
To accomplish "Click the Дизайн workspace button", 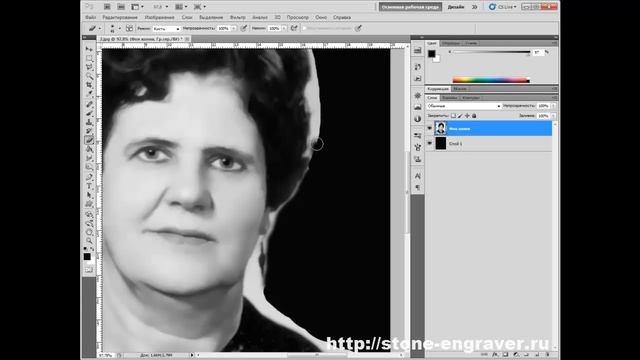I will coord(456,7).
